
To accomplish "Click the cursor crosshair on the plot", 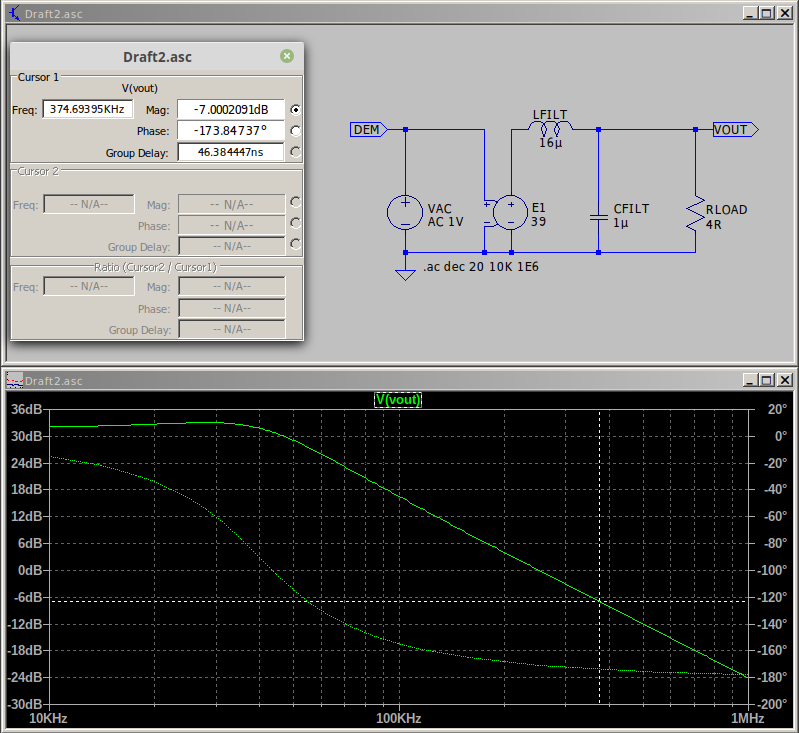I will [599, 601].
